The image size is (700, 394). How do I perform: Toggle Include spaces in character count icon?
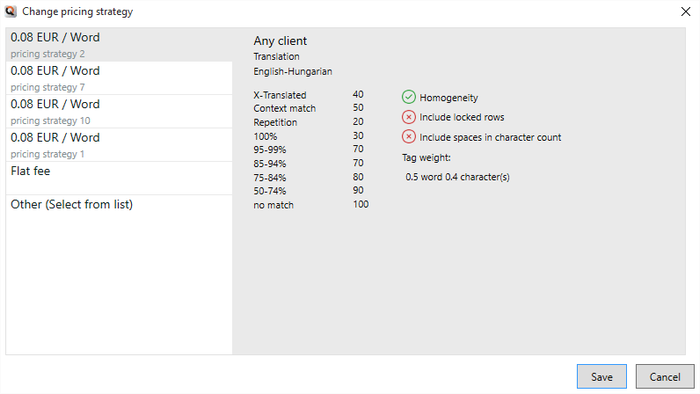click(x=408, y=137)
